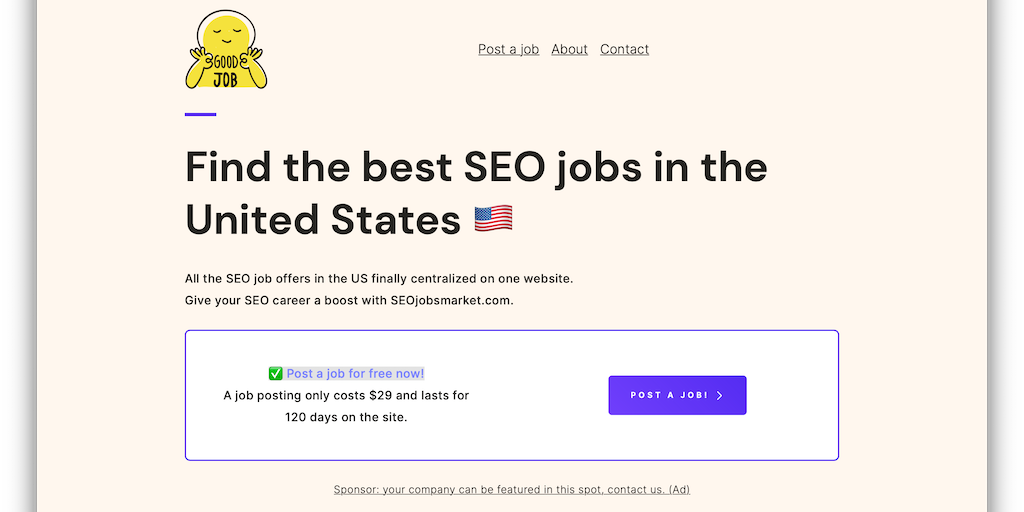1024x512 pixels.
Task: Click the green checkmark emoji
Action: pos(276,374)
